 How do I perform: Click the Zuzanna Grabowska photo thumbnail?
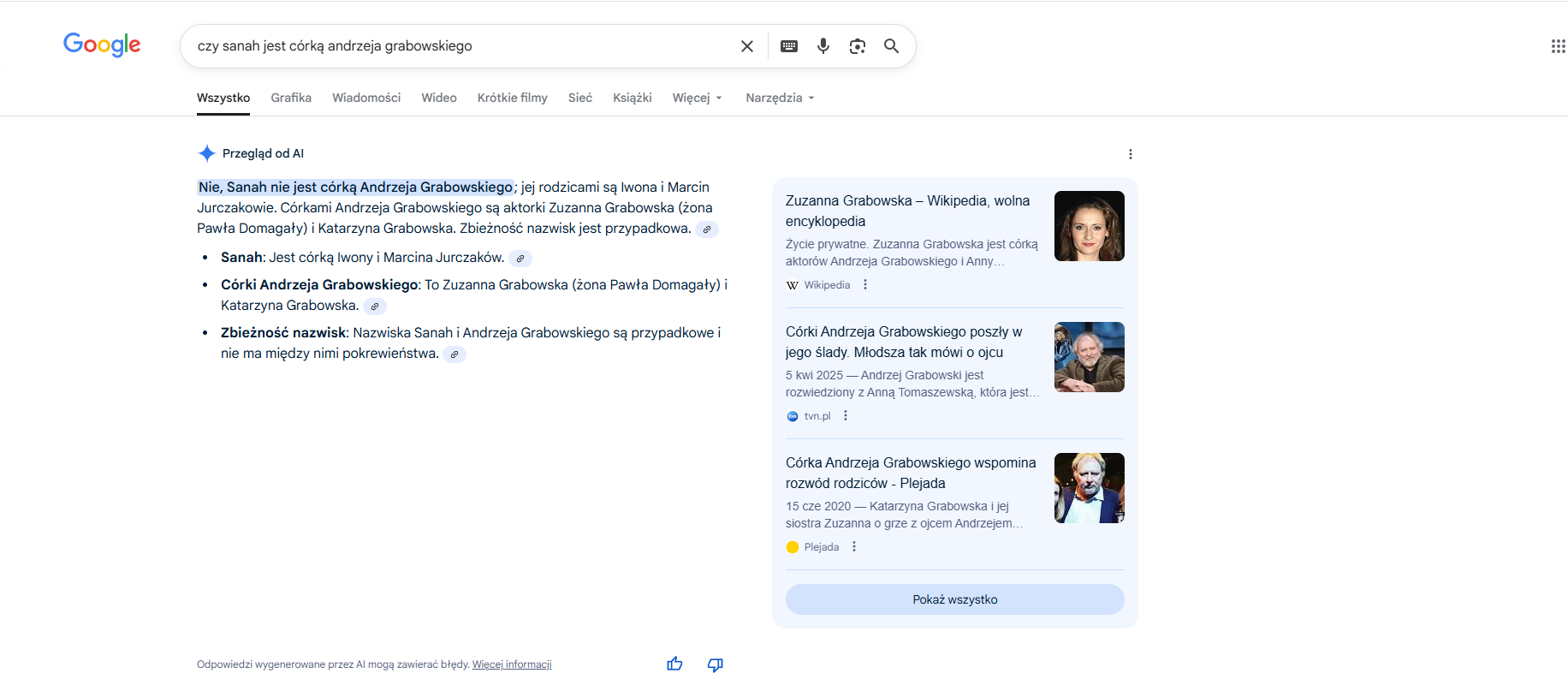pos(1089,226)
